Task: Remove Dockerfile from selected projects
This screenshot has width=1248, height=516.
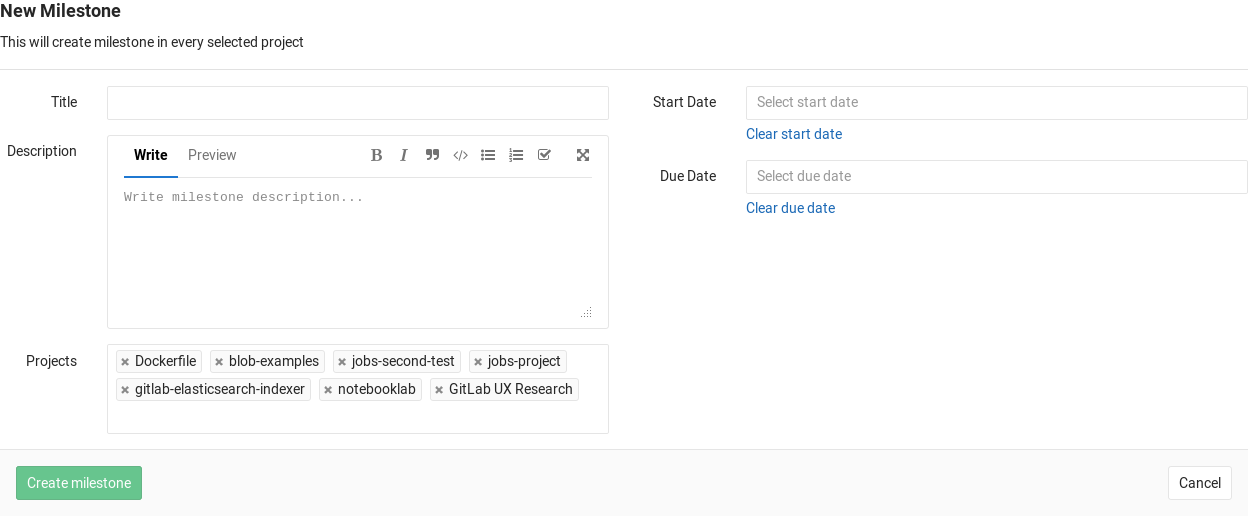Action: click(125, 362)
